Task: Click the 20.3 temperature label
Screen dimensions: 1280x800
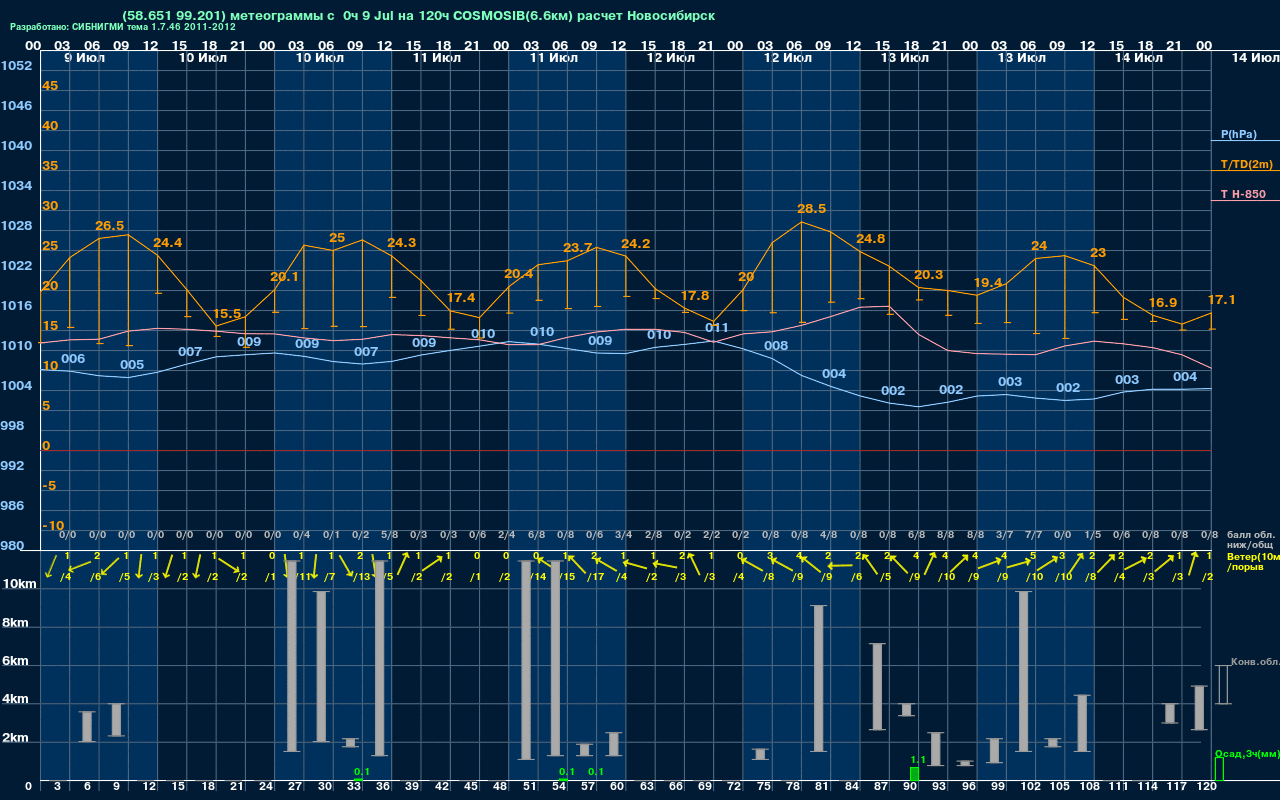Action: tap(928, 275)
